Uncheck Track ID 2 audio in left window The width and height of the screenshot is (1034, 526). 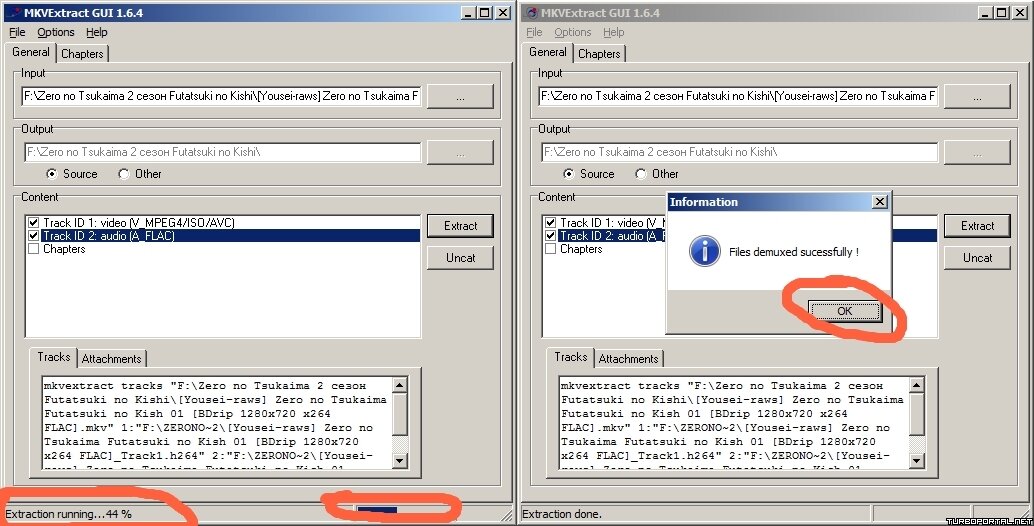[34, 235]
